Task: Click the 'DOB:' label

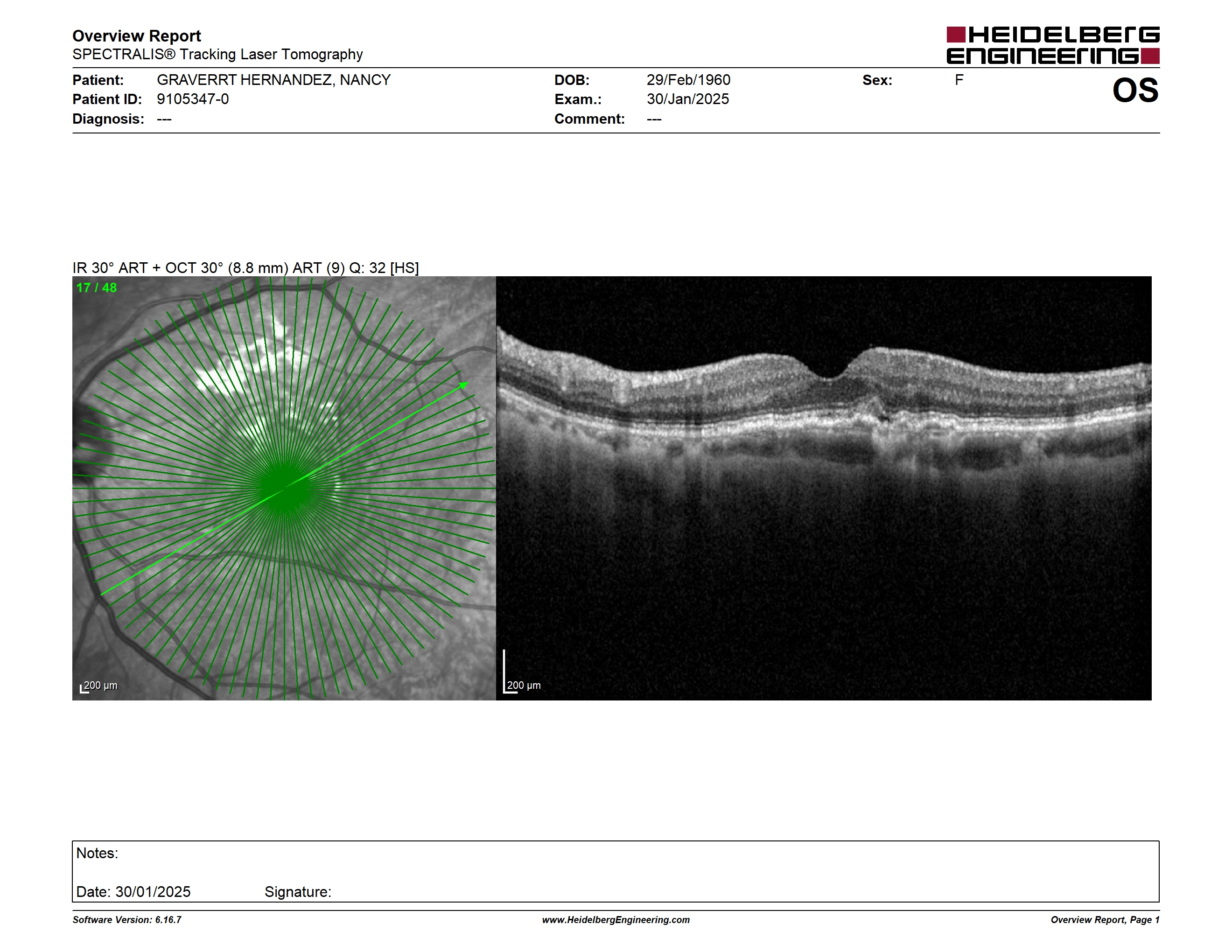Action: coord(572,80)
